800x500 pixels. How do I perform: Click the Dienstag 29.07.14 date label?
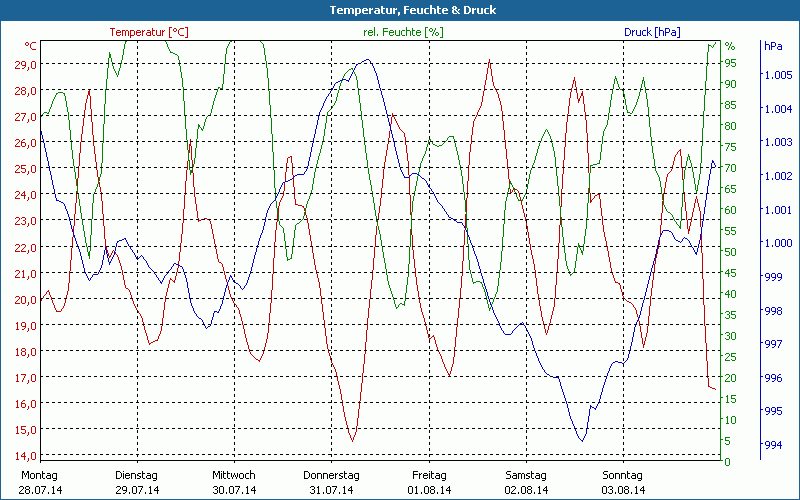(137, 482)
